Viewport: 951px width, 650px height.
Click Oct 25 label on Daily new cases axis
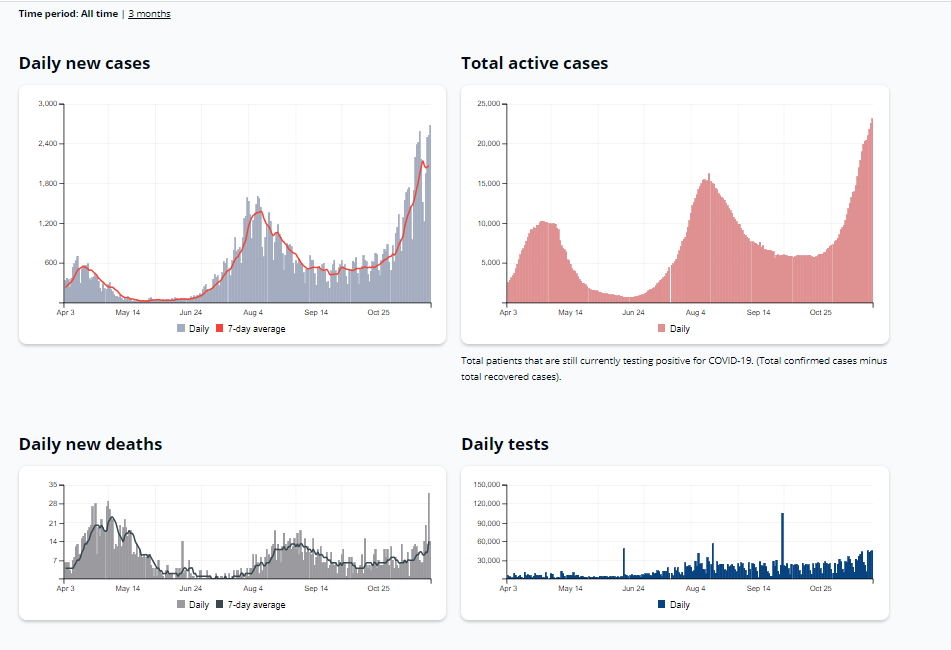378,313
